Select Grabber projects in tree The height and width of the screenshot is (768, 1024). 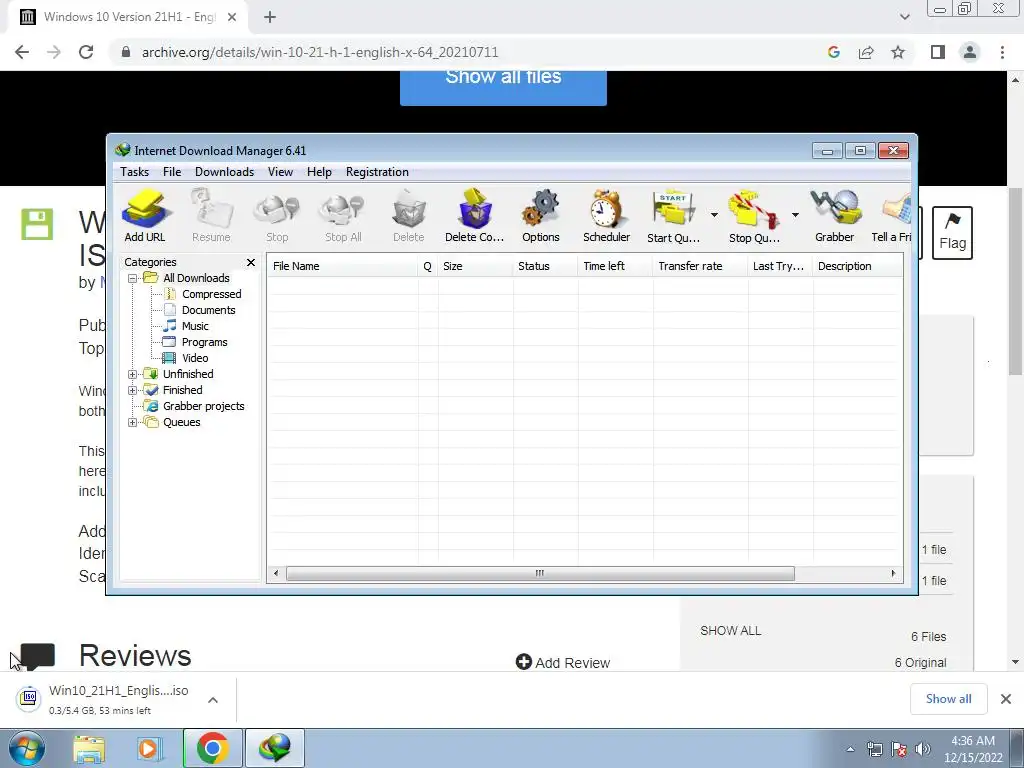203,406
